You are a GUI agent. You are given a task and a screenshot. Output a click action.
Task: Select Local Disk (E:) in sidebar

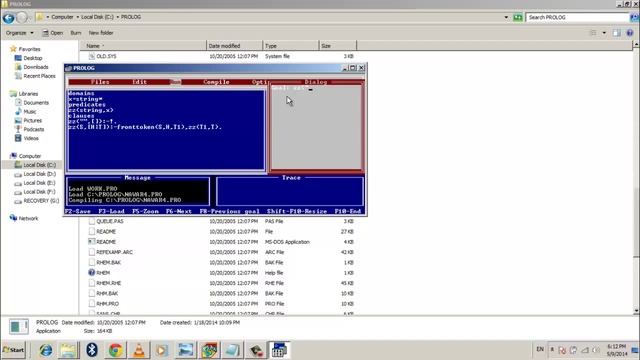point(39,183)
